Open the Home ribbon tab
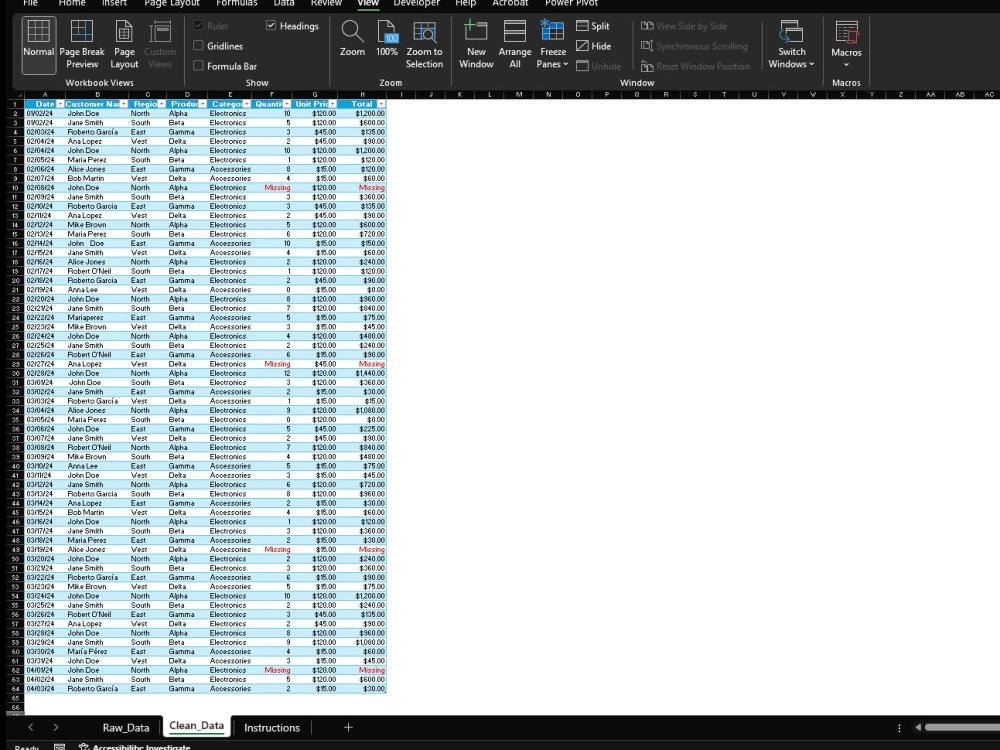The height and width of the screenshot is (750, 1000). [x=71, y=3]
